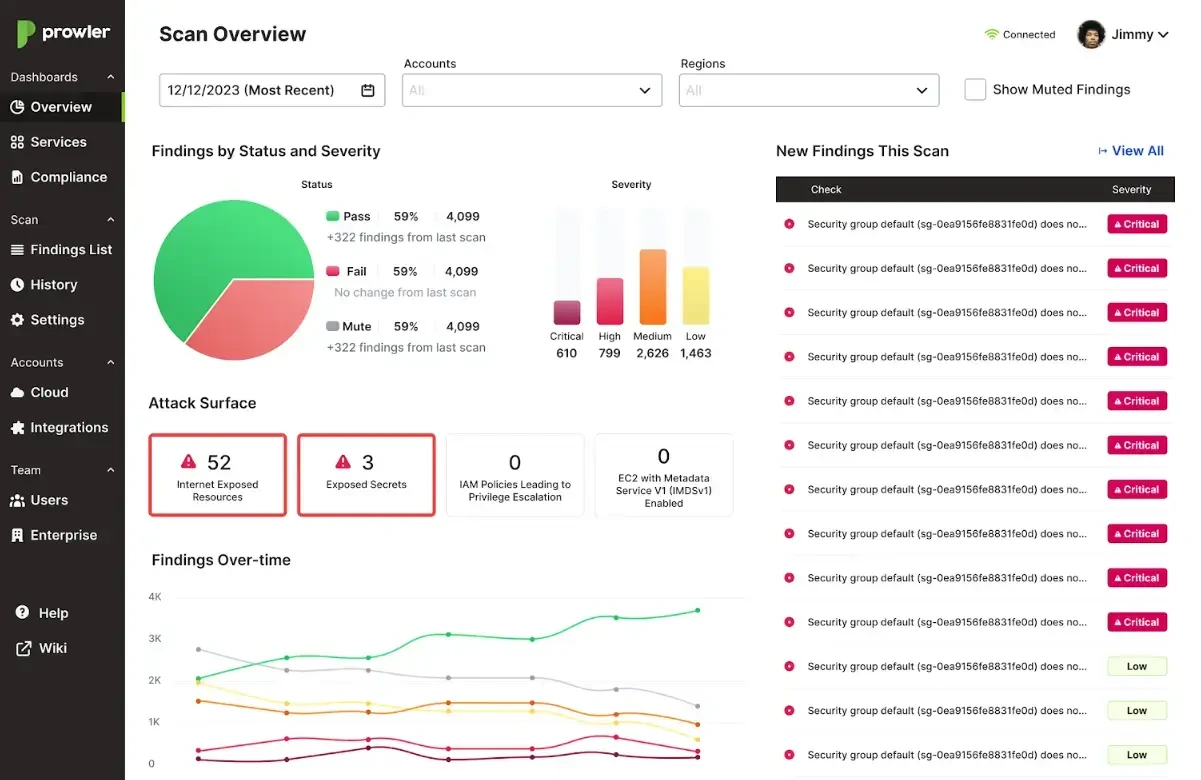
Task: Collapse the Team sidebar section
Action: (111, 470)
